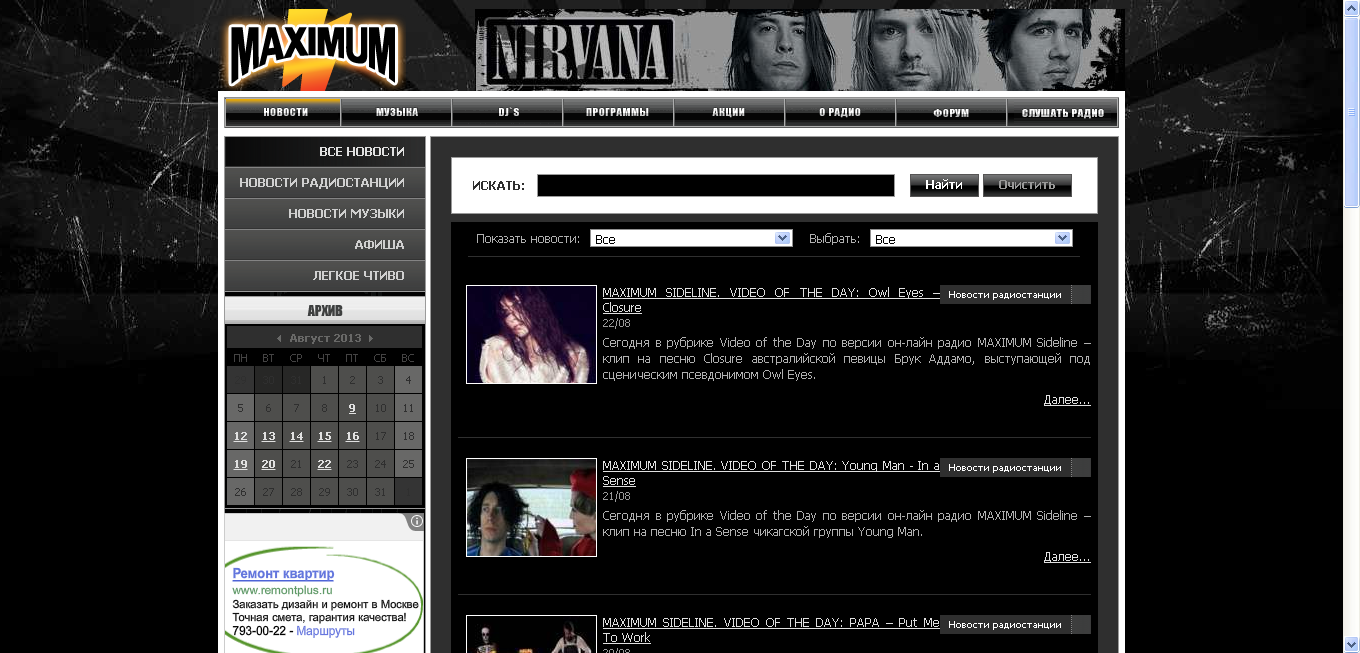Select ЛЕГКОЕ ЧТИВО in sidebar
1360x653 pixels.
tap(325, 276)
